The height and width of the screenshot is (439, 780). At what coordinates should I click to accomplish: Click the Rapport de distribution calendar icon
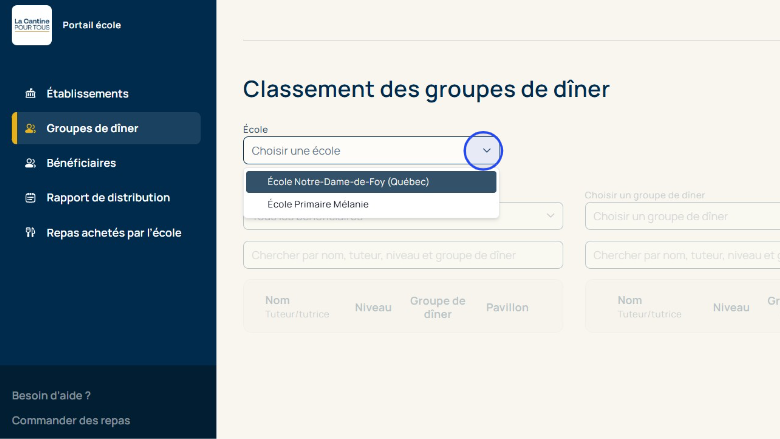30,198
